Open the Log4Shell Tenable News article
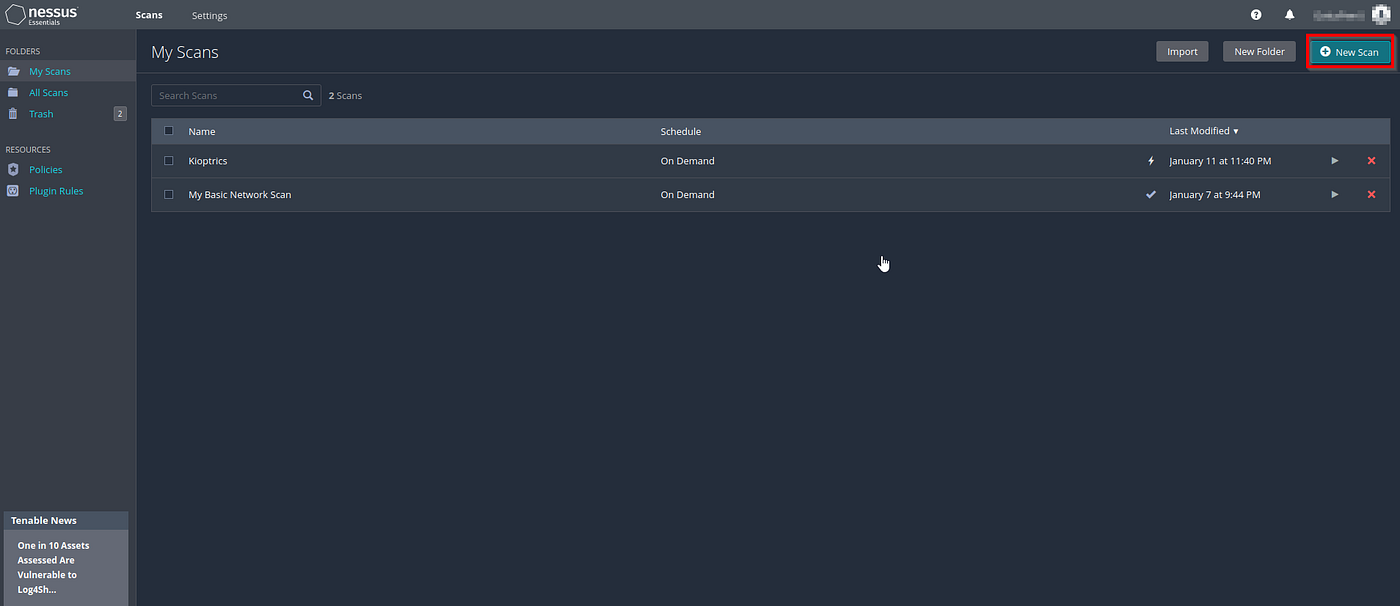Image resolution: width=1400 pixels, height=606 pixels. coord(54,568)
